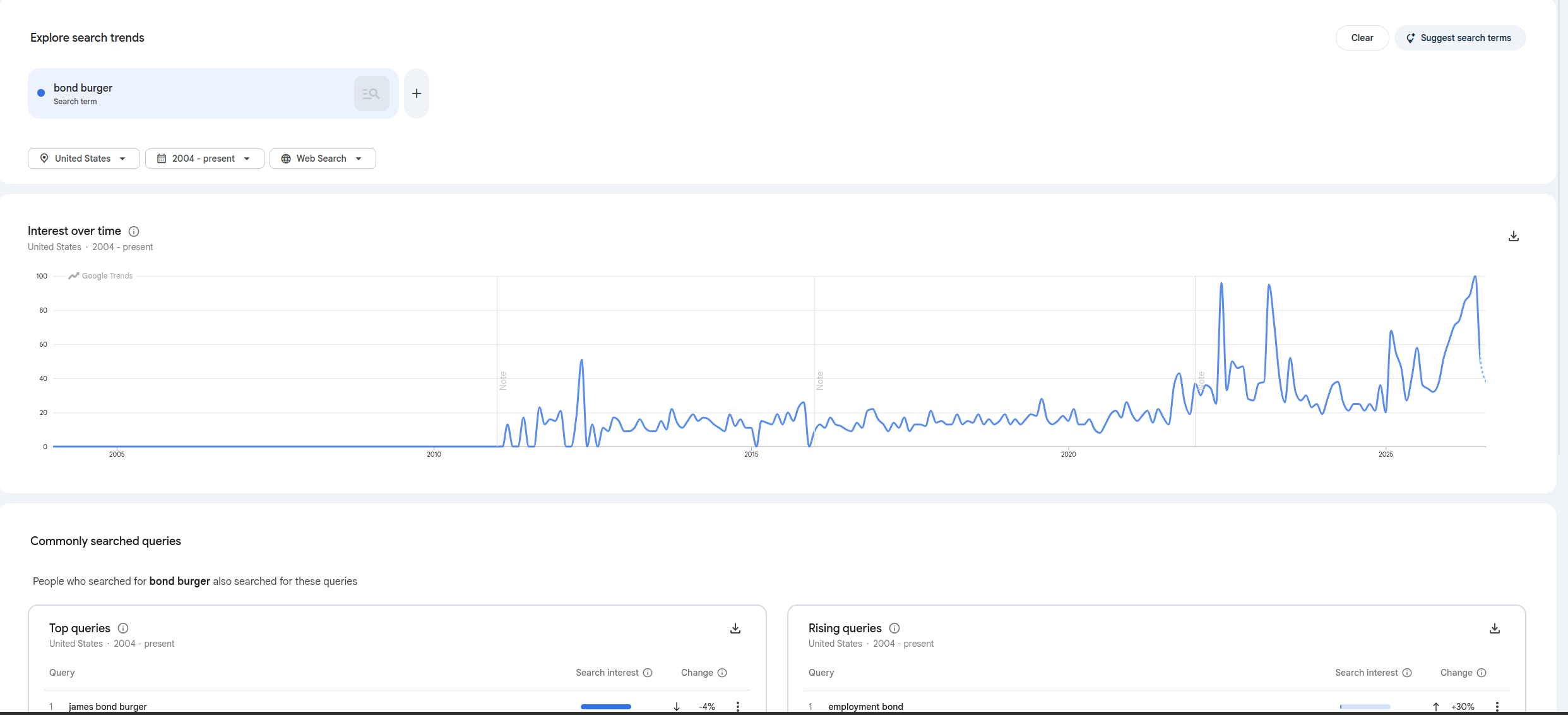
Task: Download the Rising queries list
Action: tap(1495, 628)
